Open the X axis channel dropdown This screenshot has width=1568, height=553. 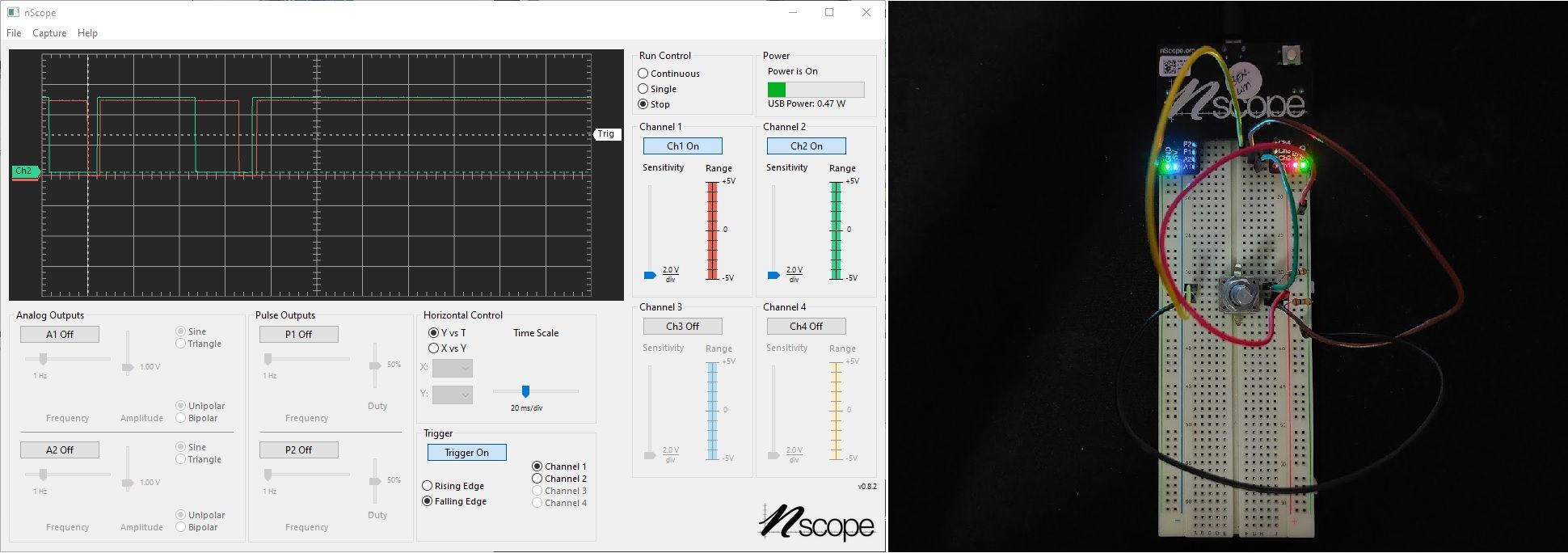point(453,369)
